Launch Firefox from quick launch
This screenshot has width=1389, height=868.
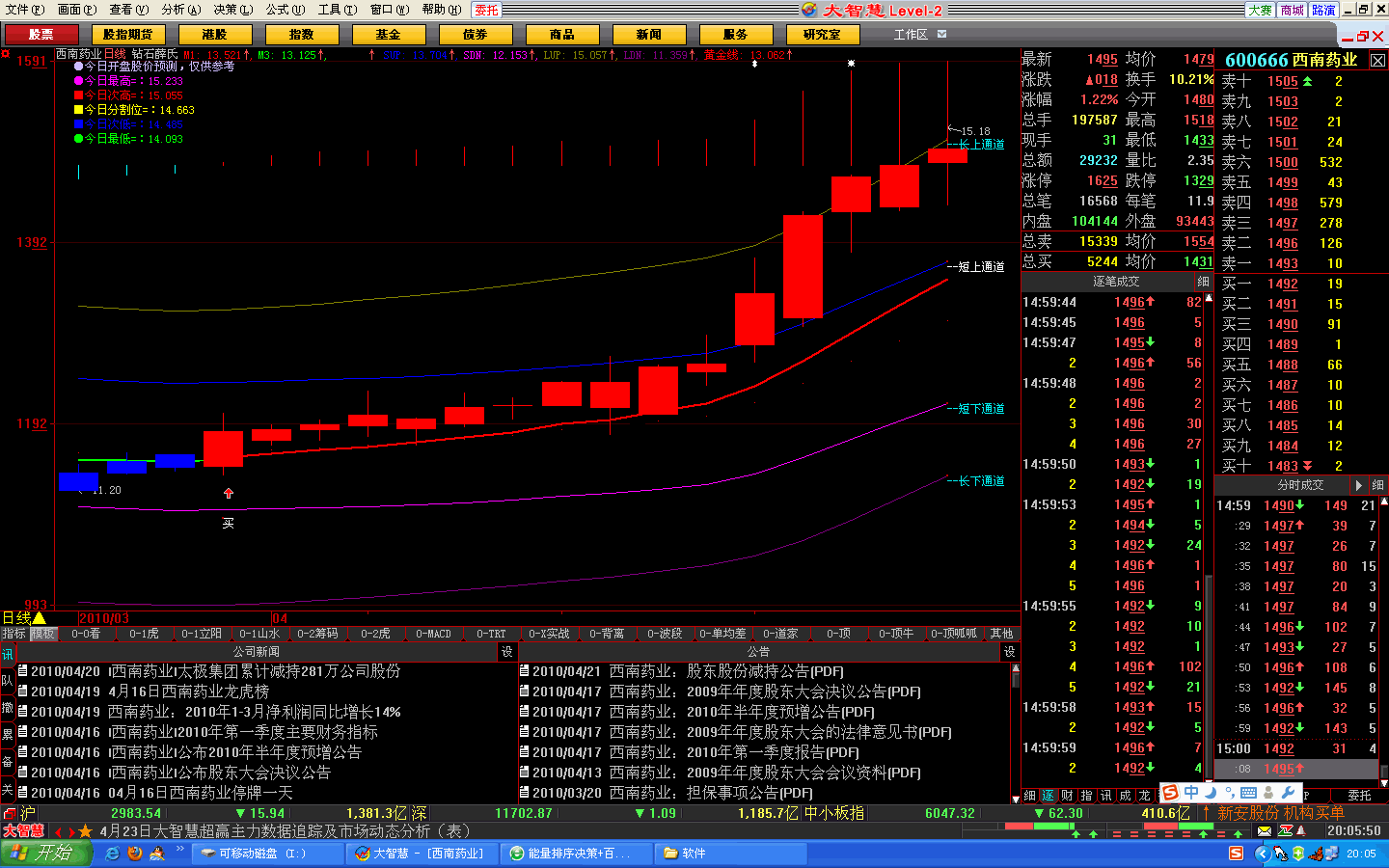pos(134,854)
